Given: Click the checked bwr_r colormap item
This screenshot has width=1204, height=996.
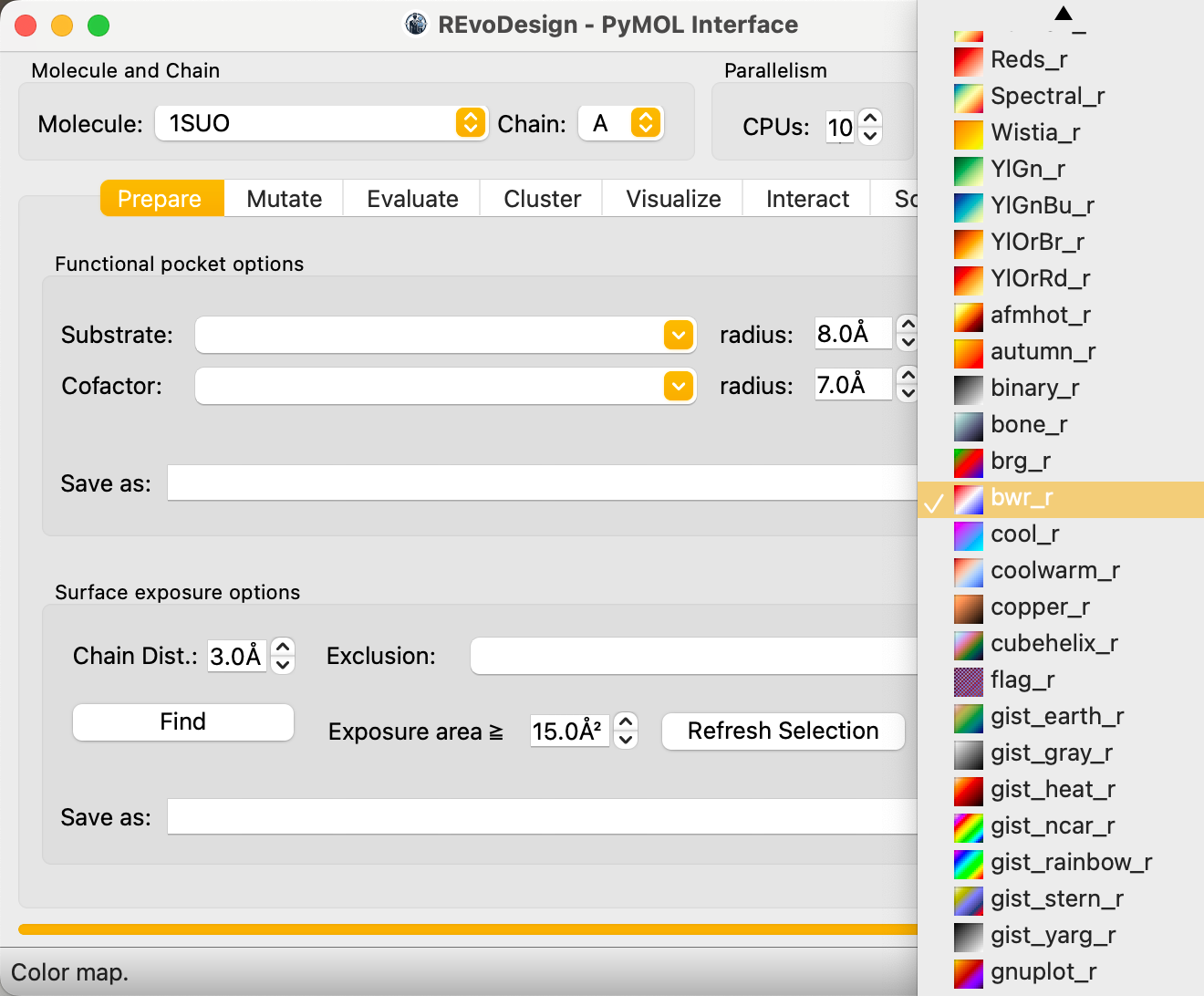Looking at the screenshot, I should 1060,499.
